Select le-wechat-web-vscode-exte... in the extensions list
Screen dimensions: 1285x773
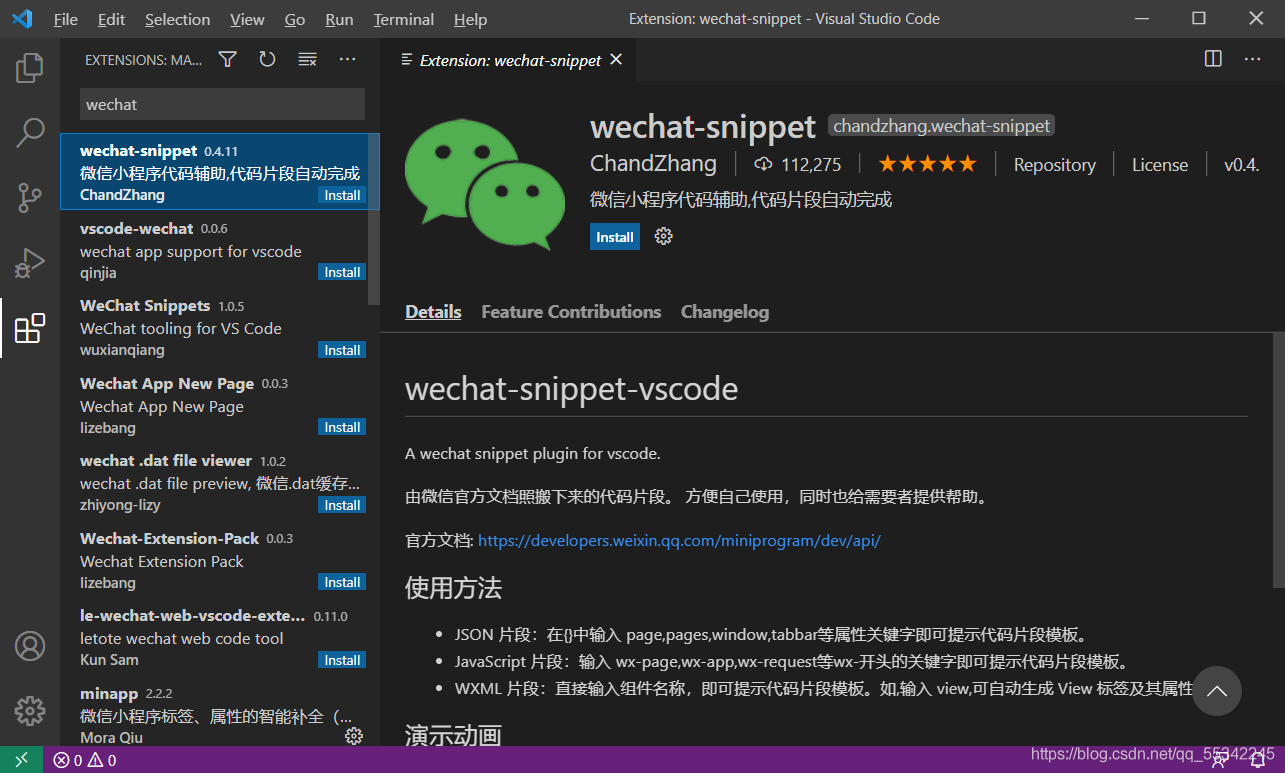point(220,638)
